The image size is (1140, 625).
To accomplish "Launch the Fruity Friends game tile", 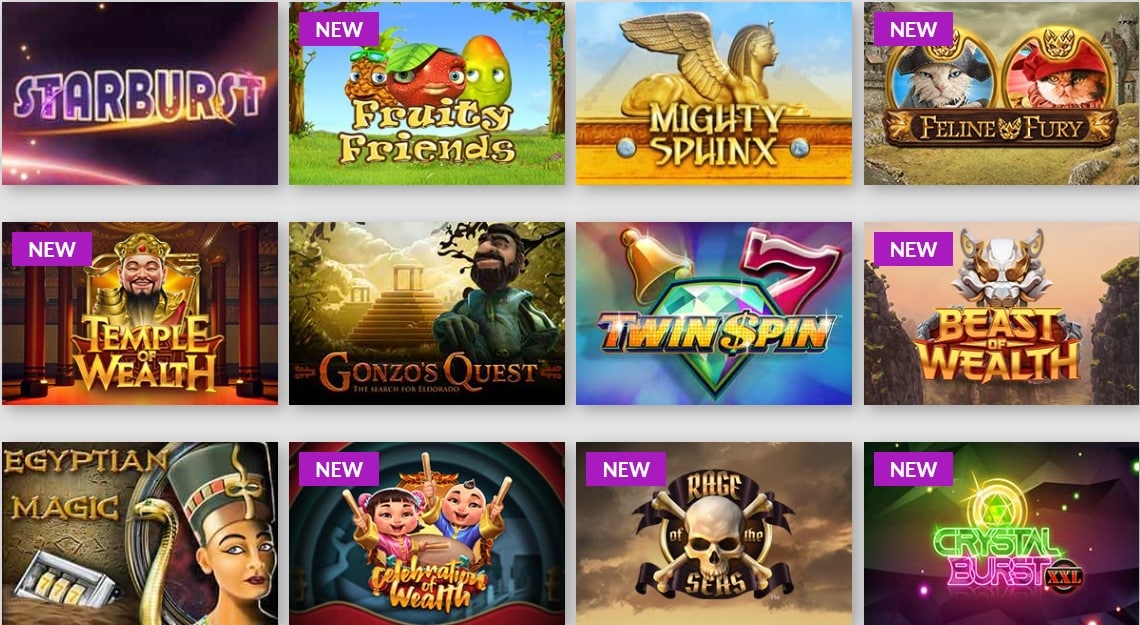I will click(x=427, y=93).
